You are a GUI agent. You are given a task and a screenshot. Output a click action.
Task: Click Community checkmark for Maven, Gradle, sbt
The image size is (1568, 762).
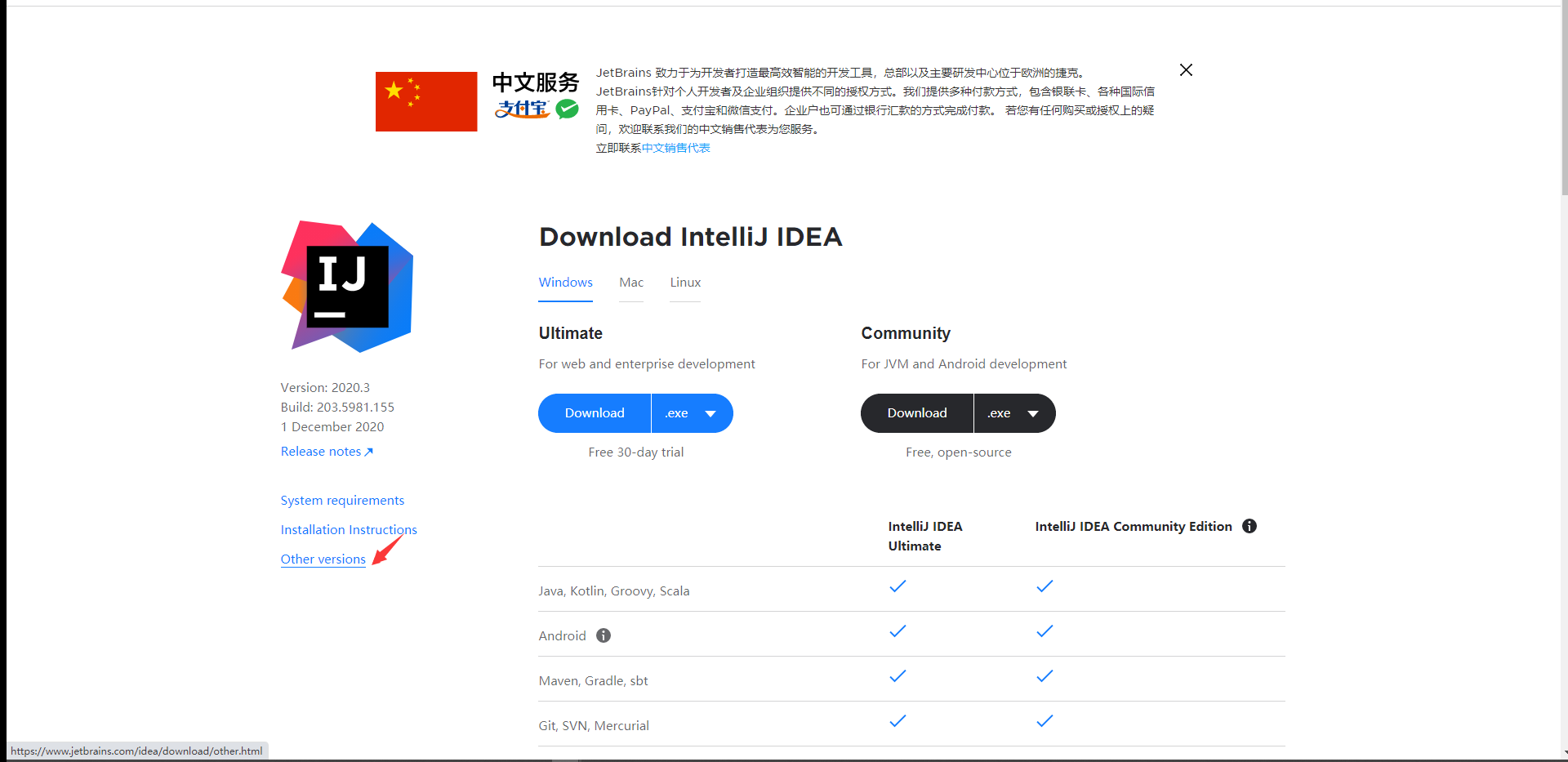1045,676
